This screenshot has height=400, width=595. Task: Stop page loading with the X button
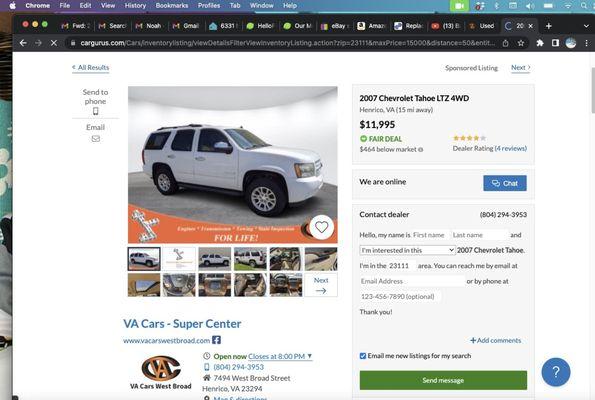54,43
